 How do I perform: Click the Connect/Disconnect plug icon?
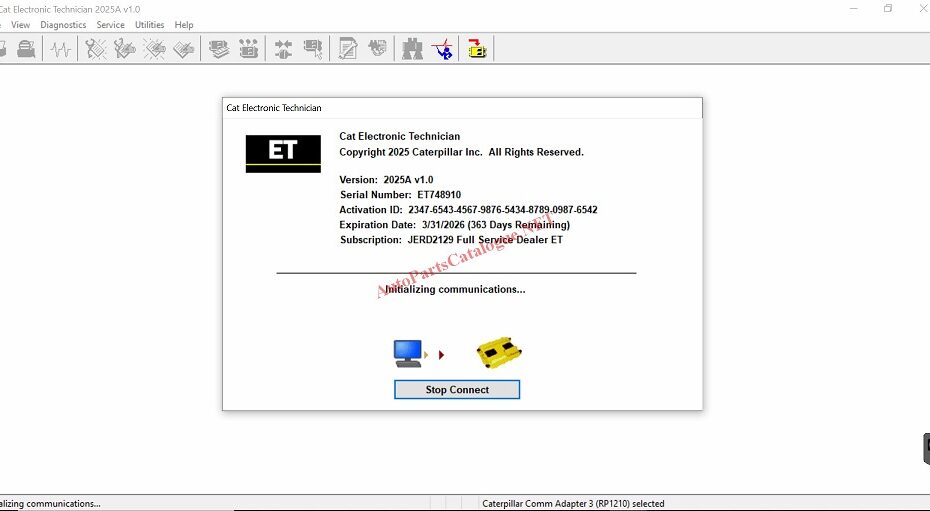tap(284, 49)
